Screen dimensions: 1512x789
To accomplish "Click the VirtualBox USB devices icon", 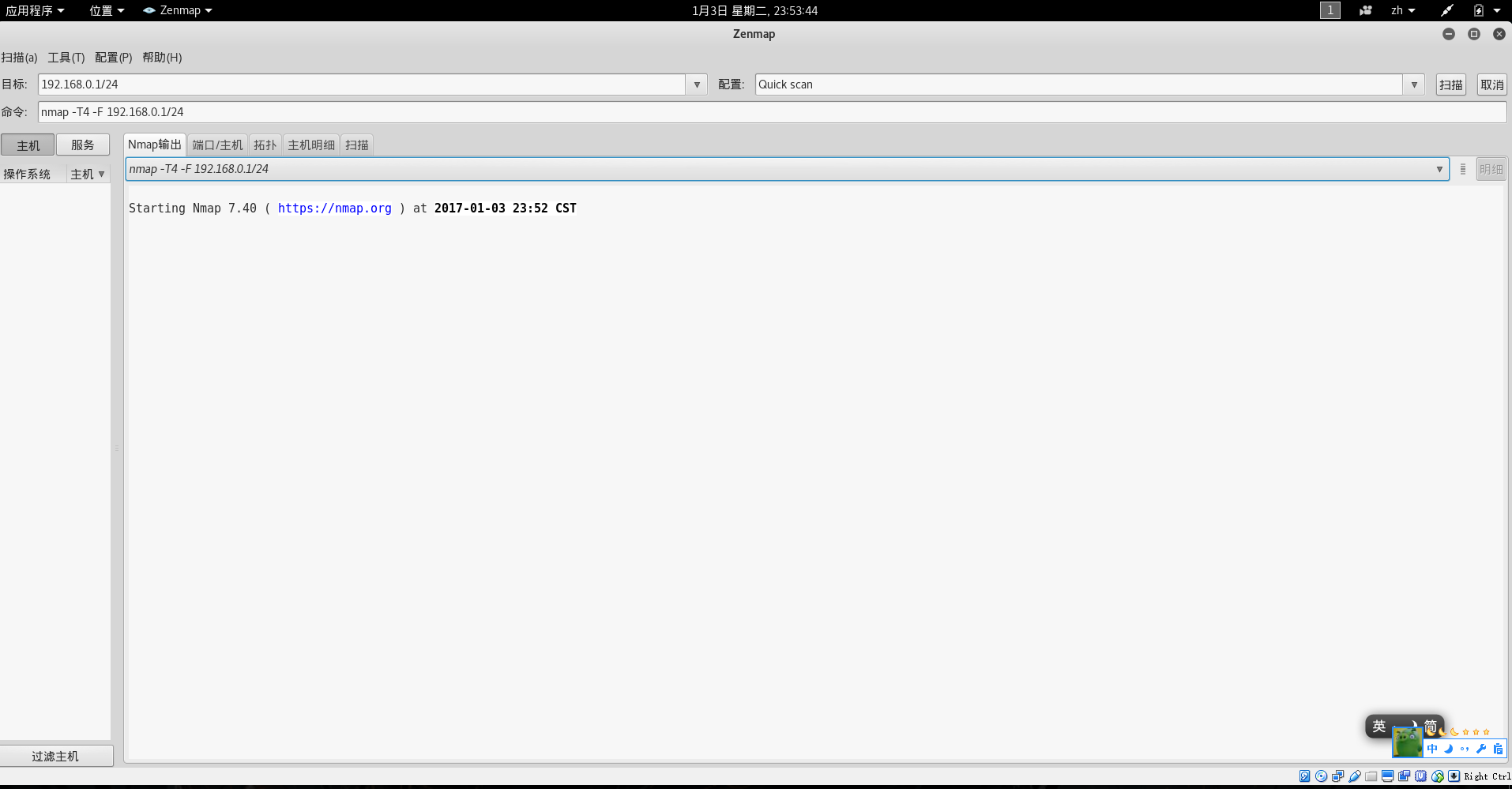I will 1354,776.
